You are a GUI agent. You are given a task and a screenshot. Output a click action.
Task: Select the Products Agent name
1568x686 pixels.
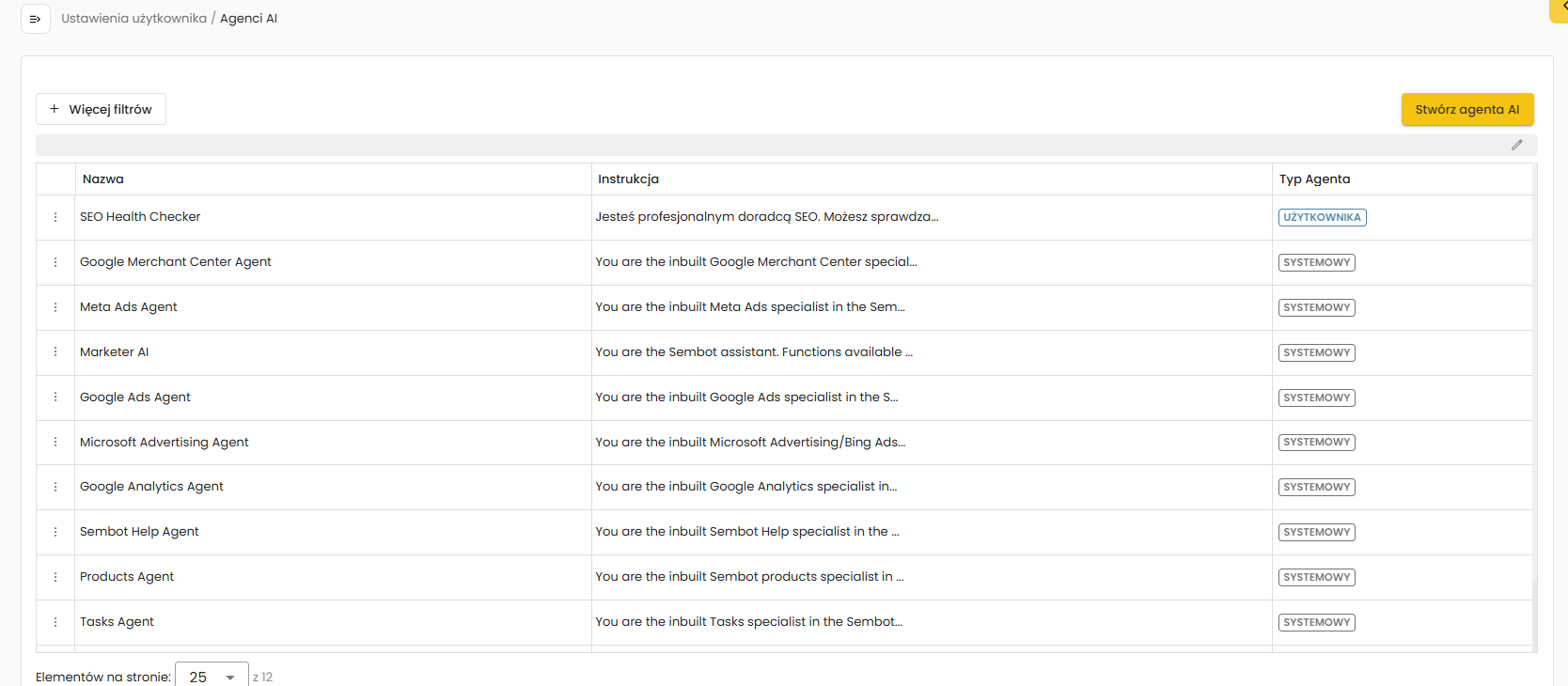pos(127,577)
